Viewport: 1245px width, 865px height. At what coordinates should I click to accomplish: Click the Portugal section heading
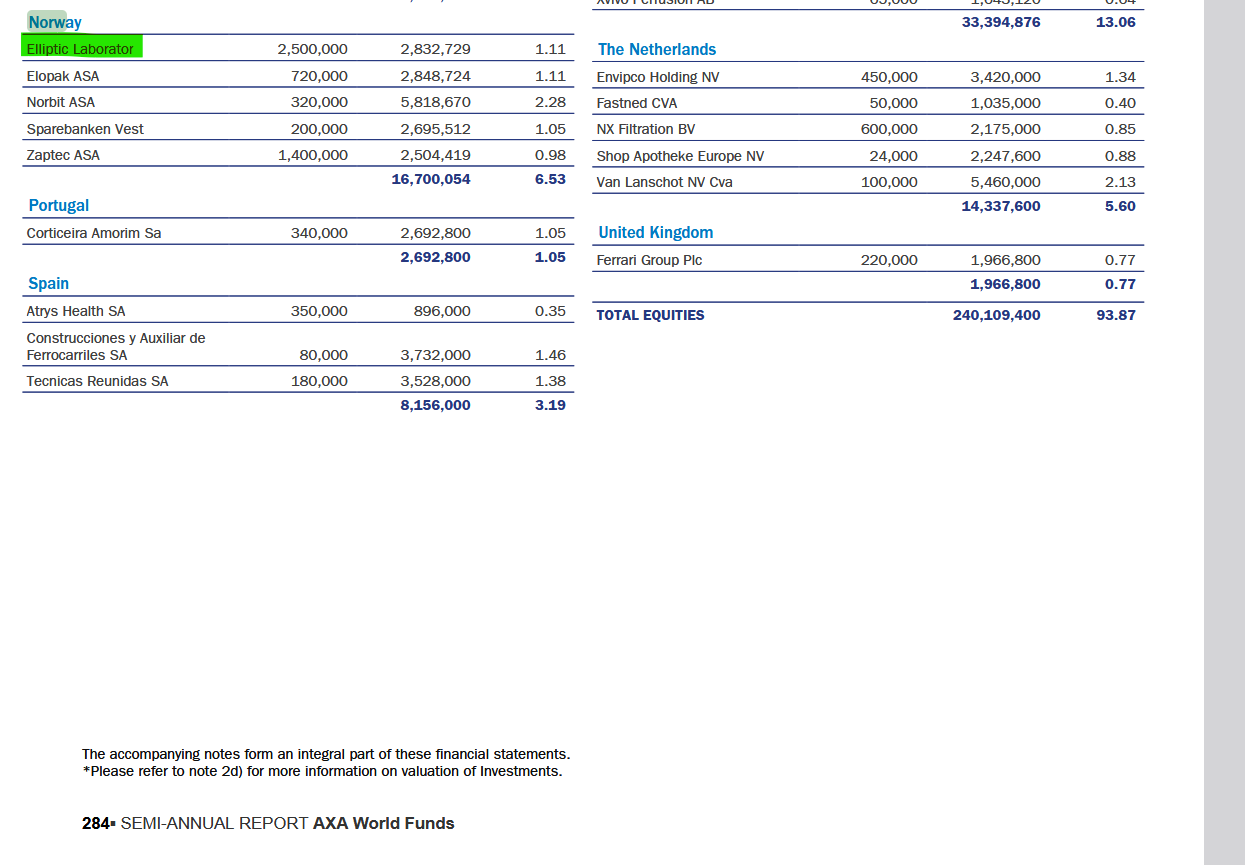tap(58, 205)
